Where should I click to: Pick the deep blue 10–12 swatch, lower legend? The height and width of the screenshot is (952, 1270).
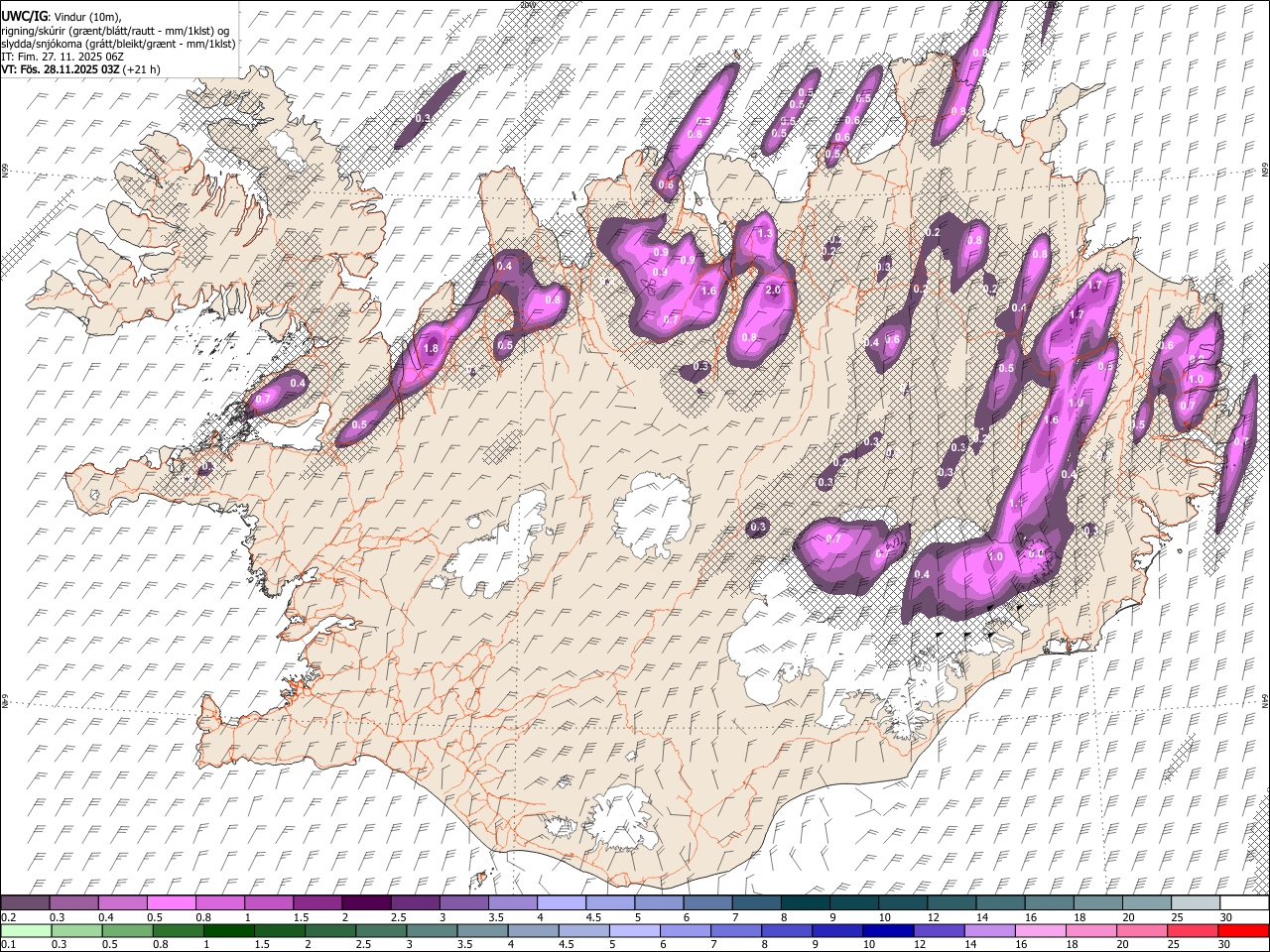887,930
